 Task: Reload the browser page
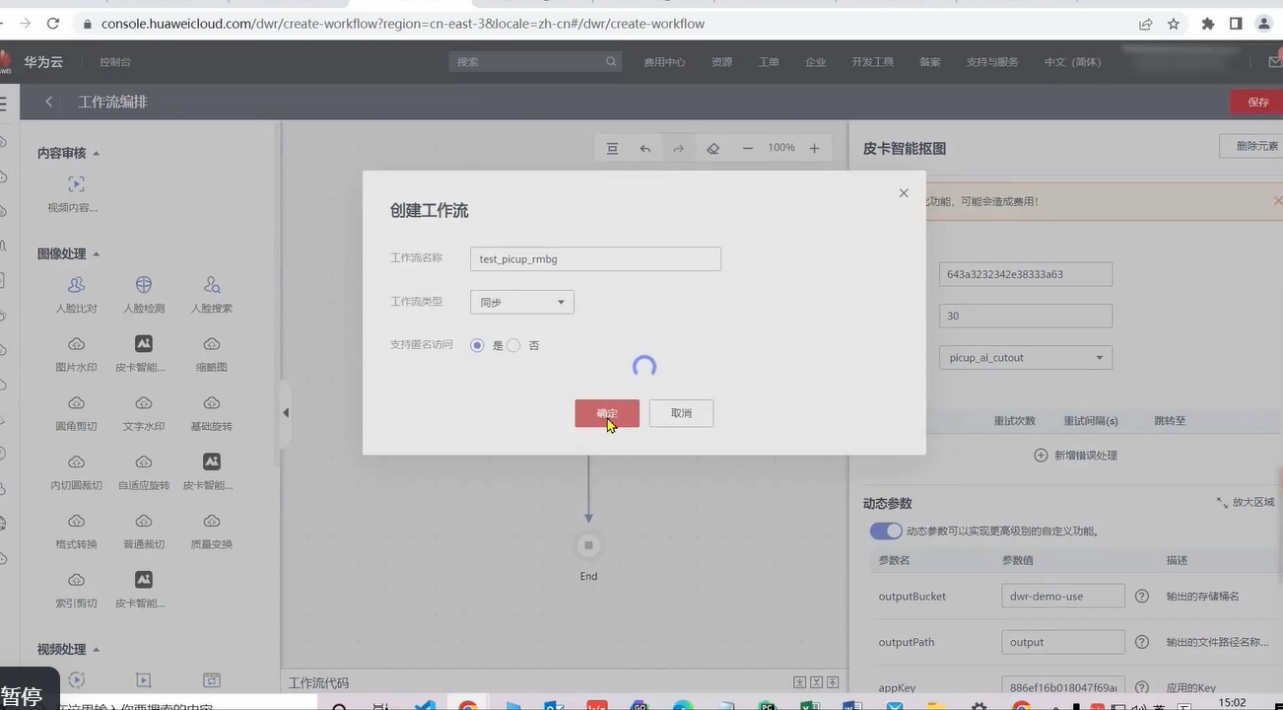coord(53,23)
